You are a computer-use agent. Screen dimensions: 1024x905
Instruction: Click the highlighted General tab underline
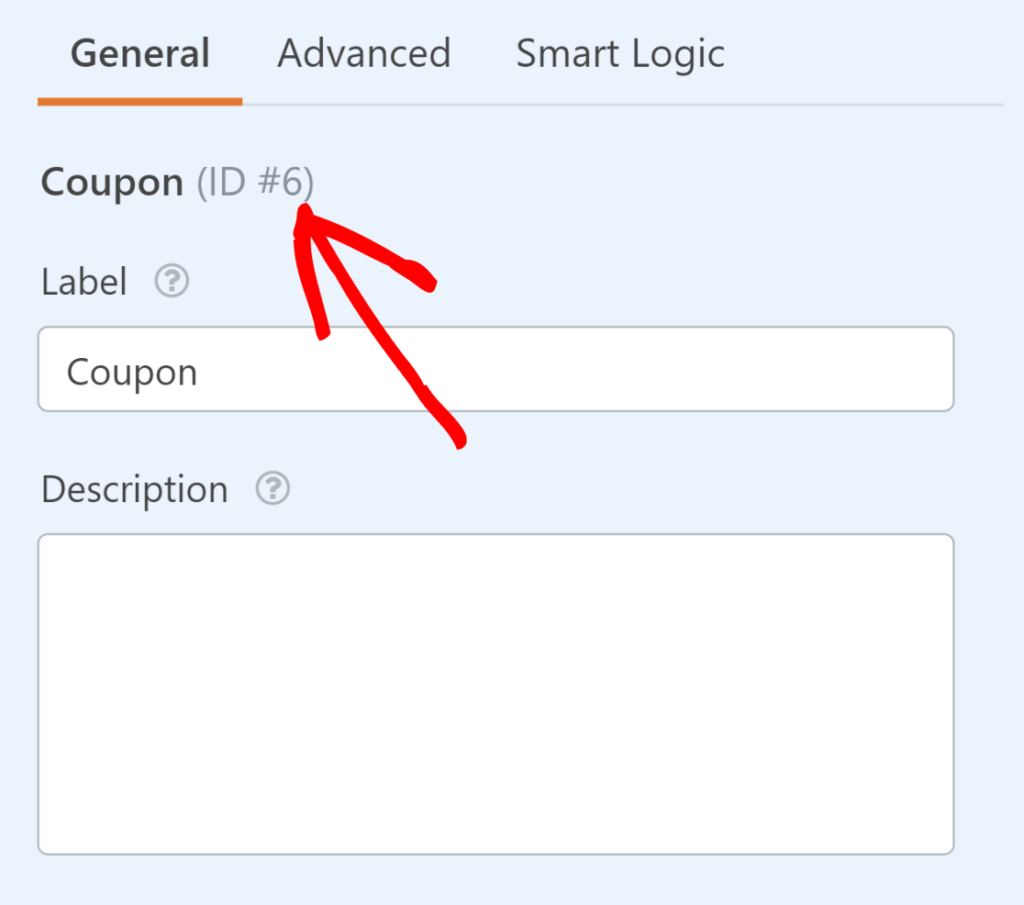point(140,99)
